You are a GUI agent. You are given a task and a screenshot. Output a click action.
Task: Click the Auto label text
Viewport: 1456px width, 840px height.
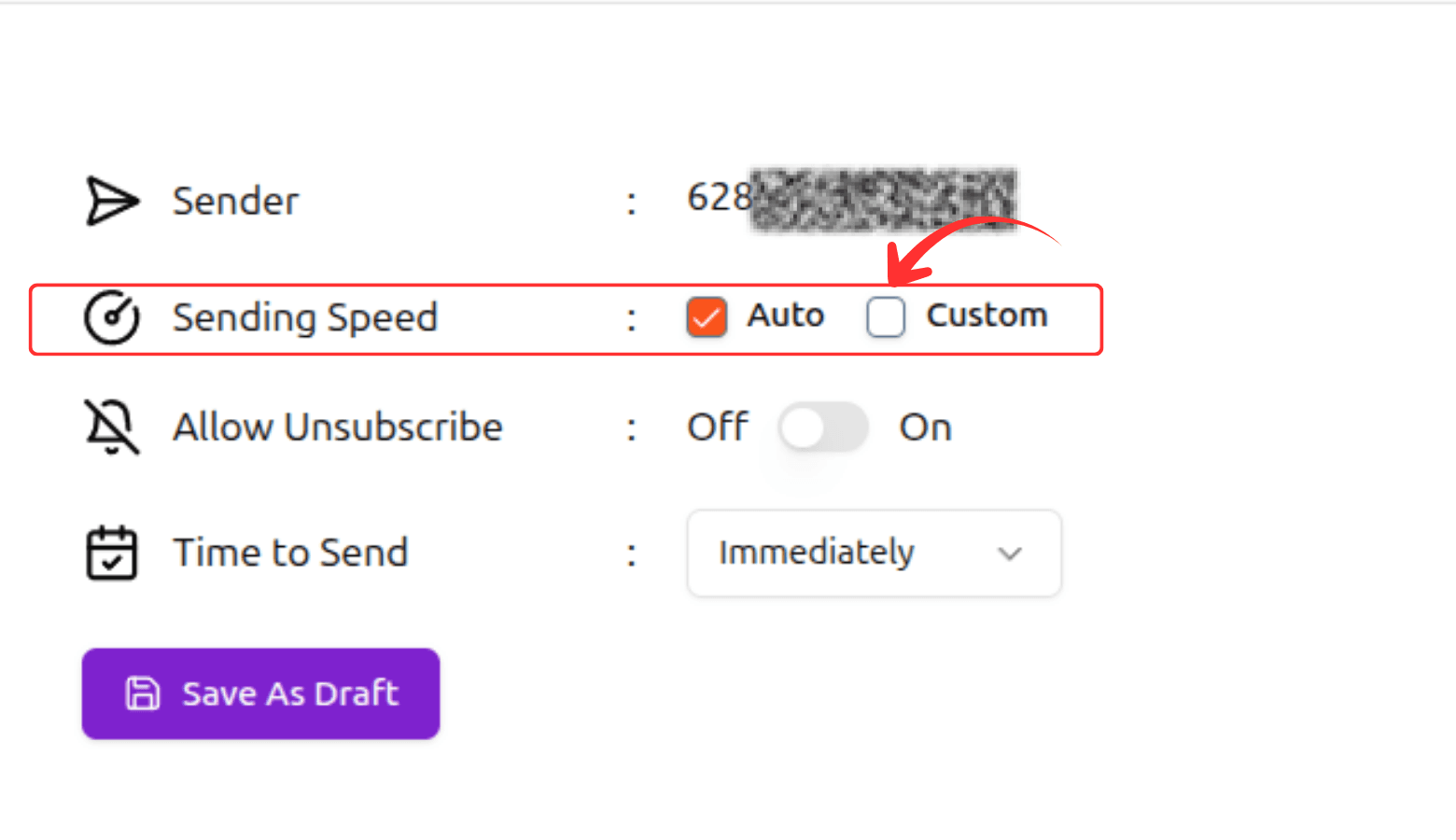785,315
